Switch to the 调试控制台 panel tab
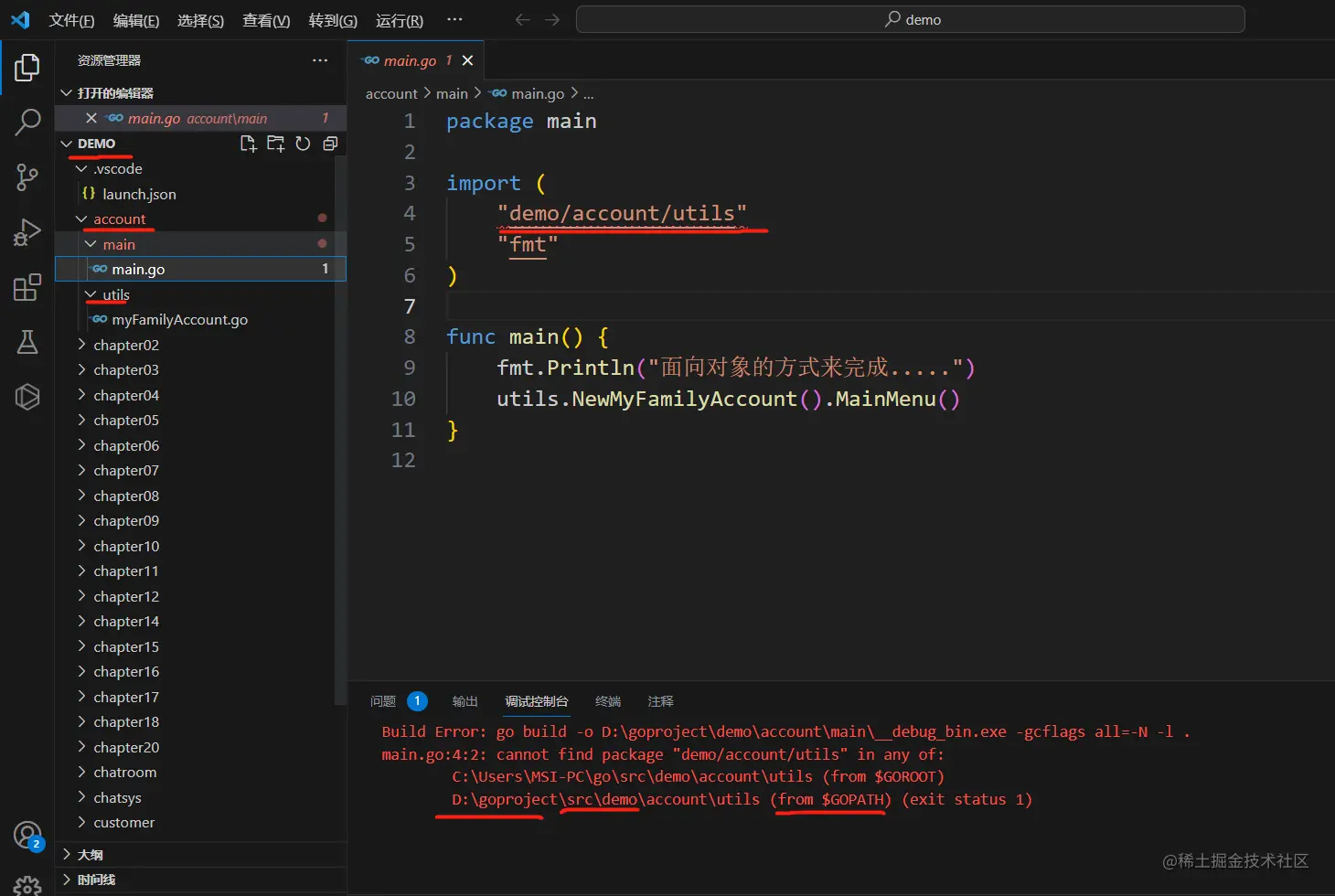This screenshot has width=1335, height=896. click(537, 701)
